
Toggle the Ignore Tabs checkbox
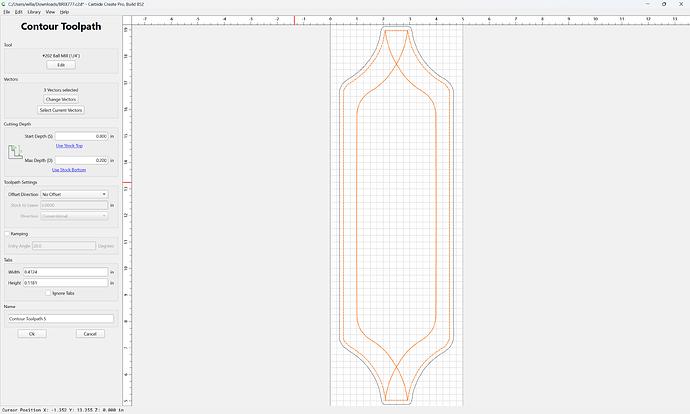pos(48,293)
